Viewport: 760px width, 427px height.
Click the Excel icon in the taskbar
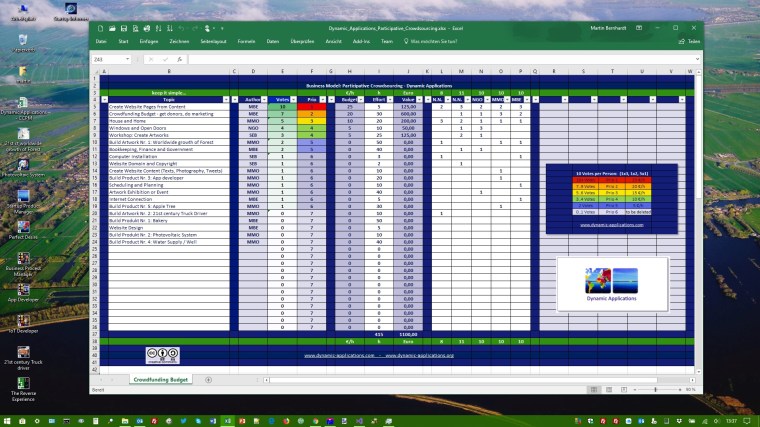(229, 420)
